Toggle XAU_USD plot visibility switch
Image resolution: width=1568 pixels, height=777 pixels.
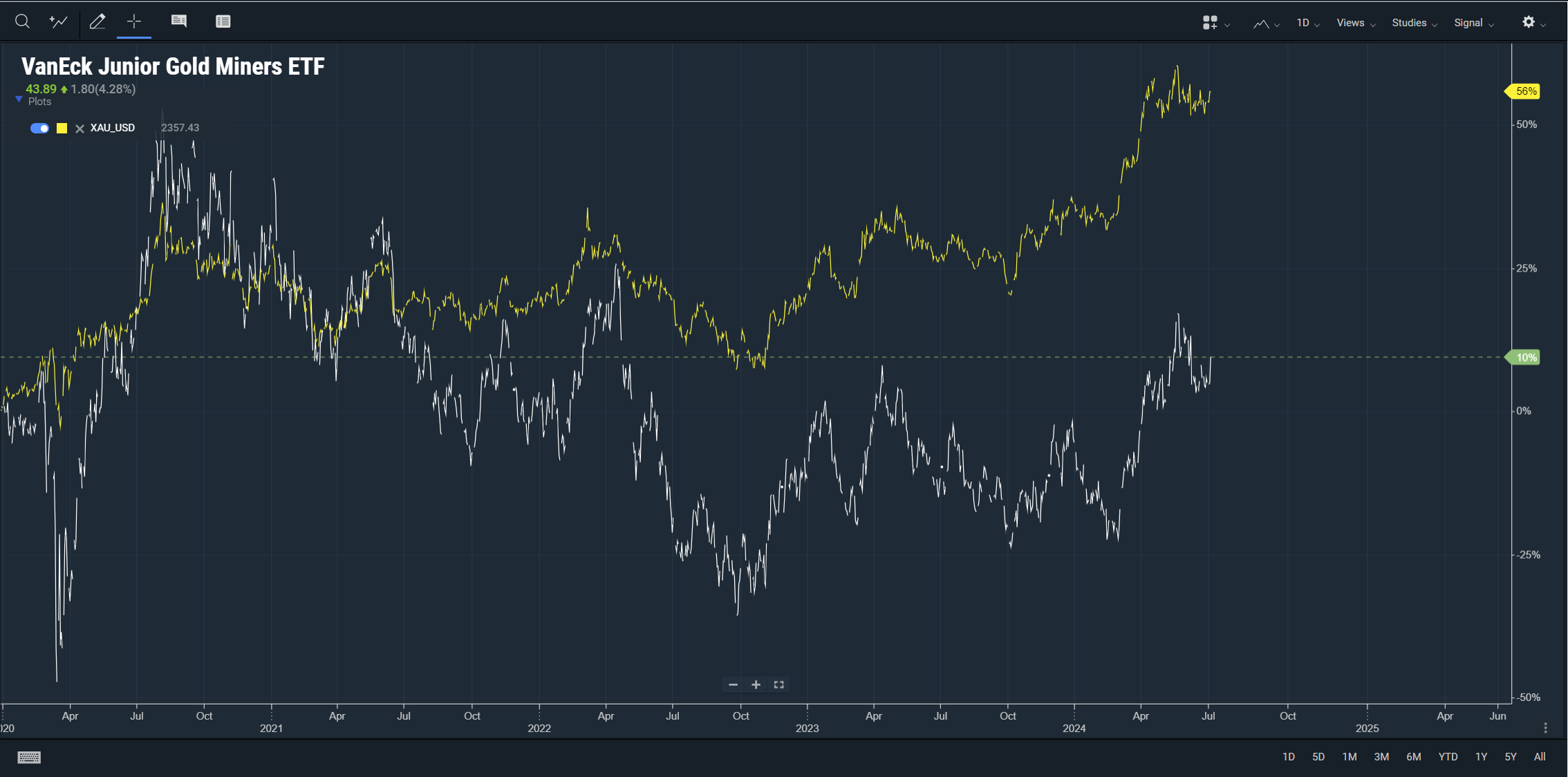pos(39,128)
